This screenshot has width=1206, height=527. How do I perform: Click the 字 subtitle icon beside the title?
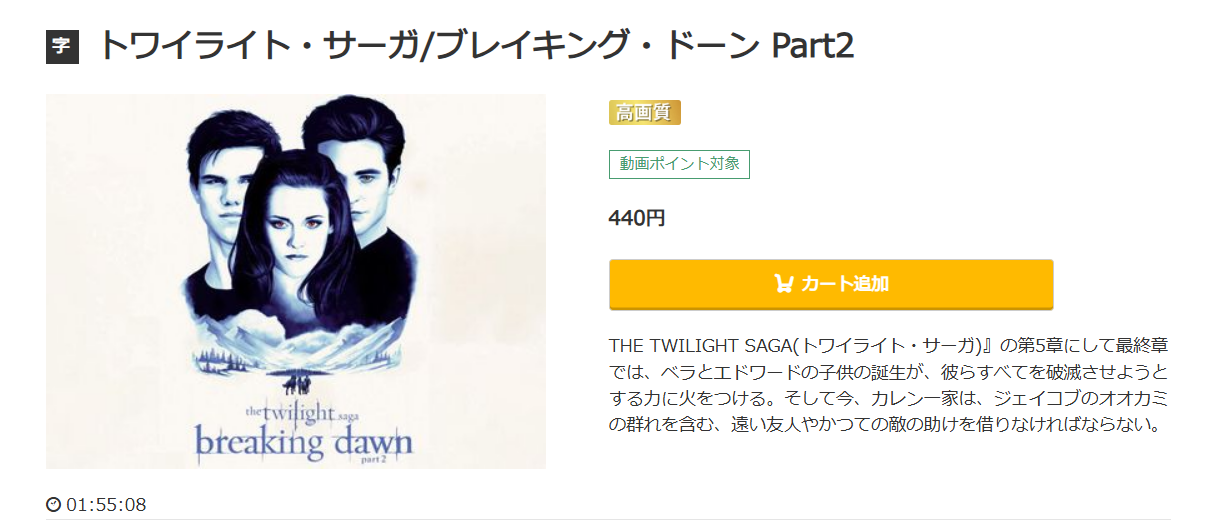click(62, 47)
